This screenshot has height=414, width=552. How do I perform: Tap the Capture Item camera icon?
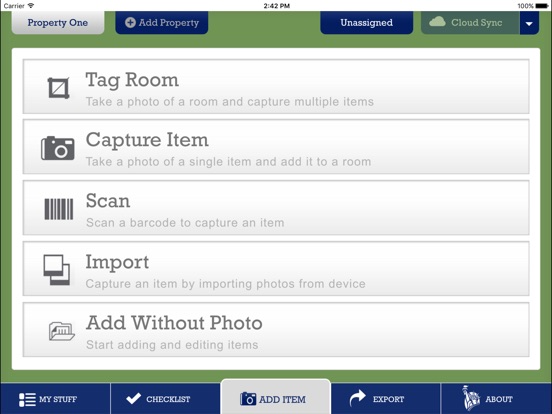pos(58,148)
